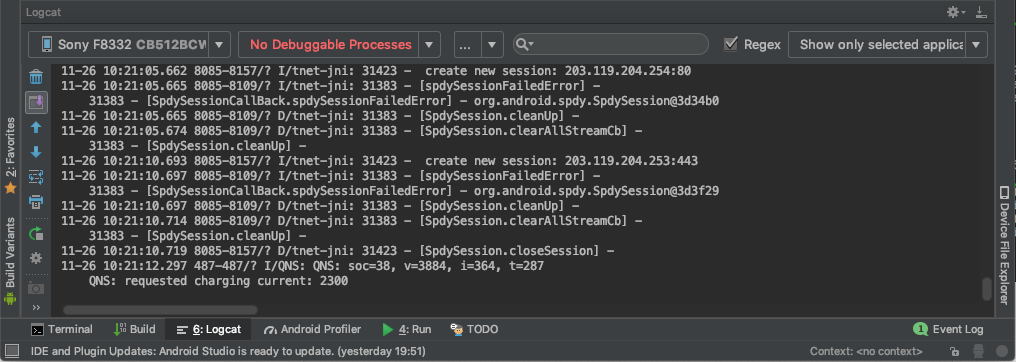Open the Android Profiler tab
This screenshot has width=1016, height=362.
pos(312,329)
